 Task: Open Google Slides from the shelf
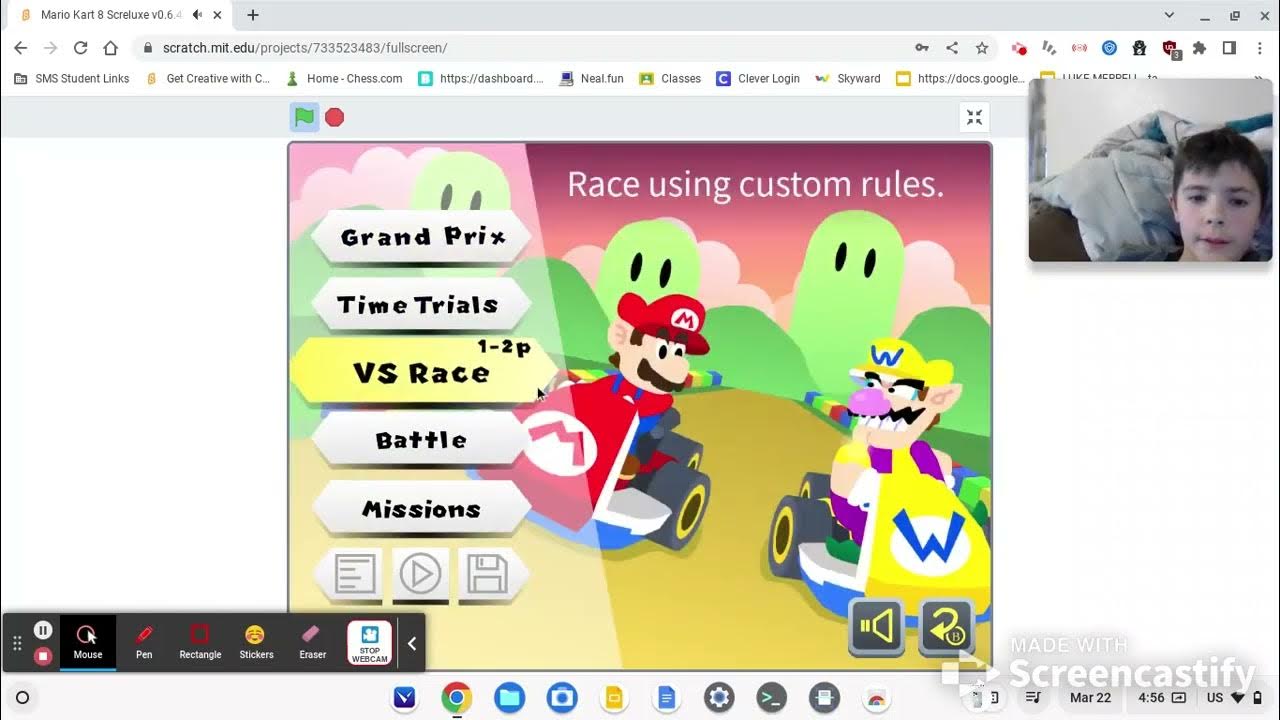point(614,697)
